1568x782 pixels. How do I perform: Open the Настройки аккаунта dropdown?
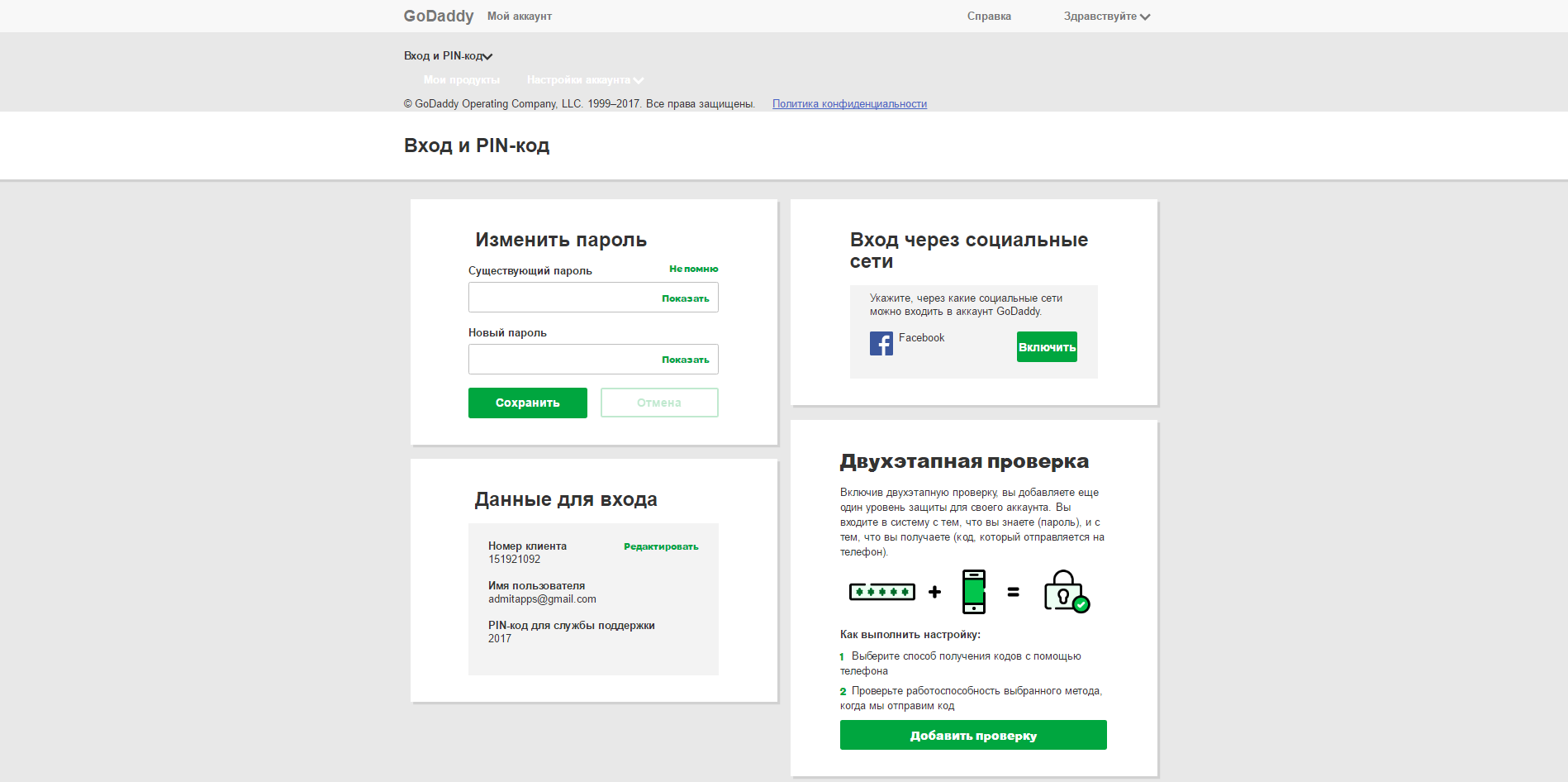coord(584,79)
